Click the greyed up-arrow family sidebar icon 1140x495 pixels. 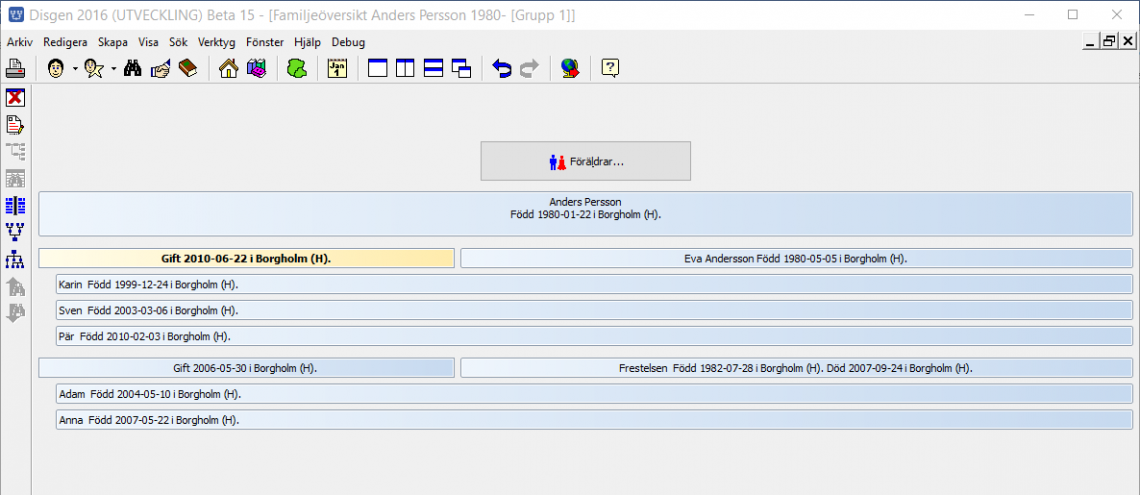pos(15,286)
